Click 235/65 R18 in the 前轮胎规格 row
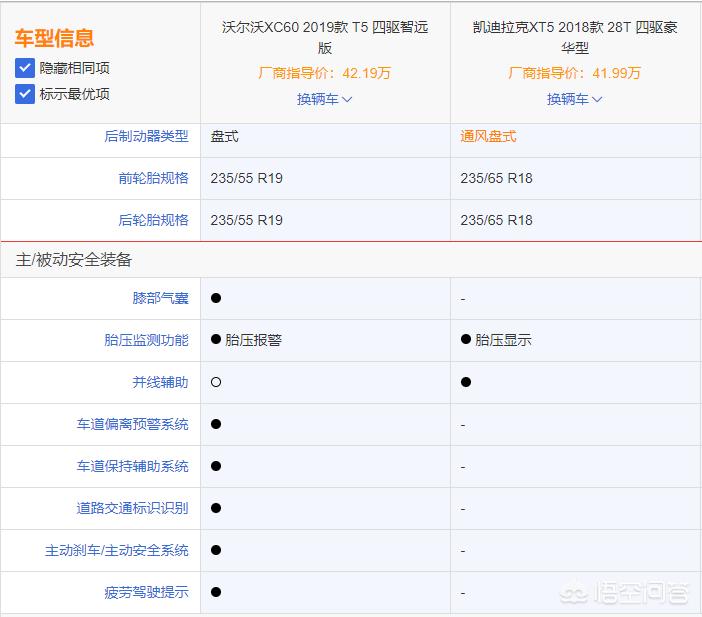Viewport: 702px width, 617px height. tap(497, 178)
